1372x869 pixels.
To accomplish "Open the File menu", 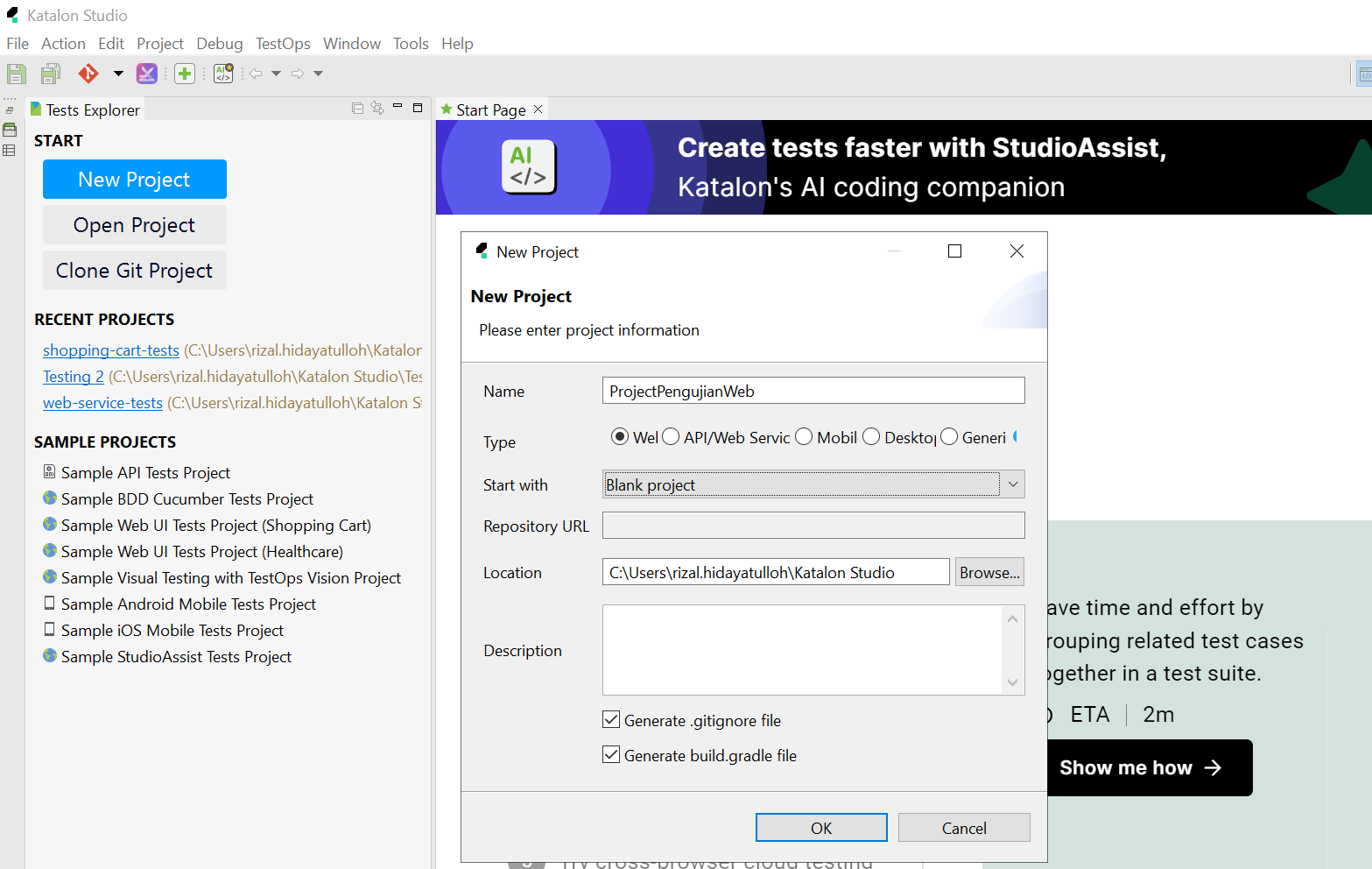I will click(18, 44).
